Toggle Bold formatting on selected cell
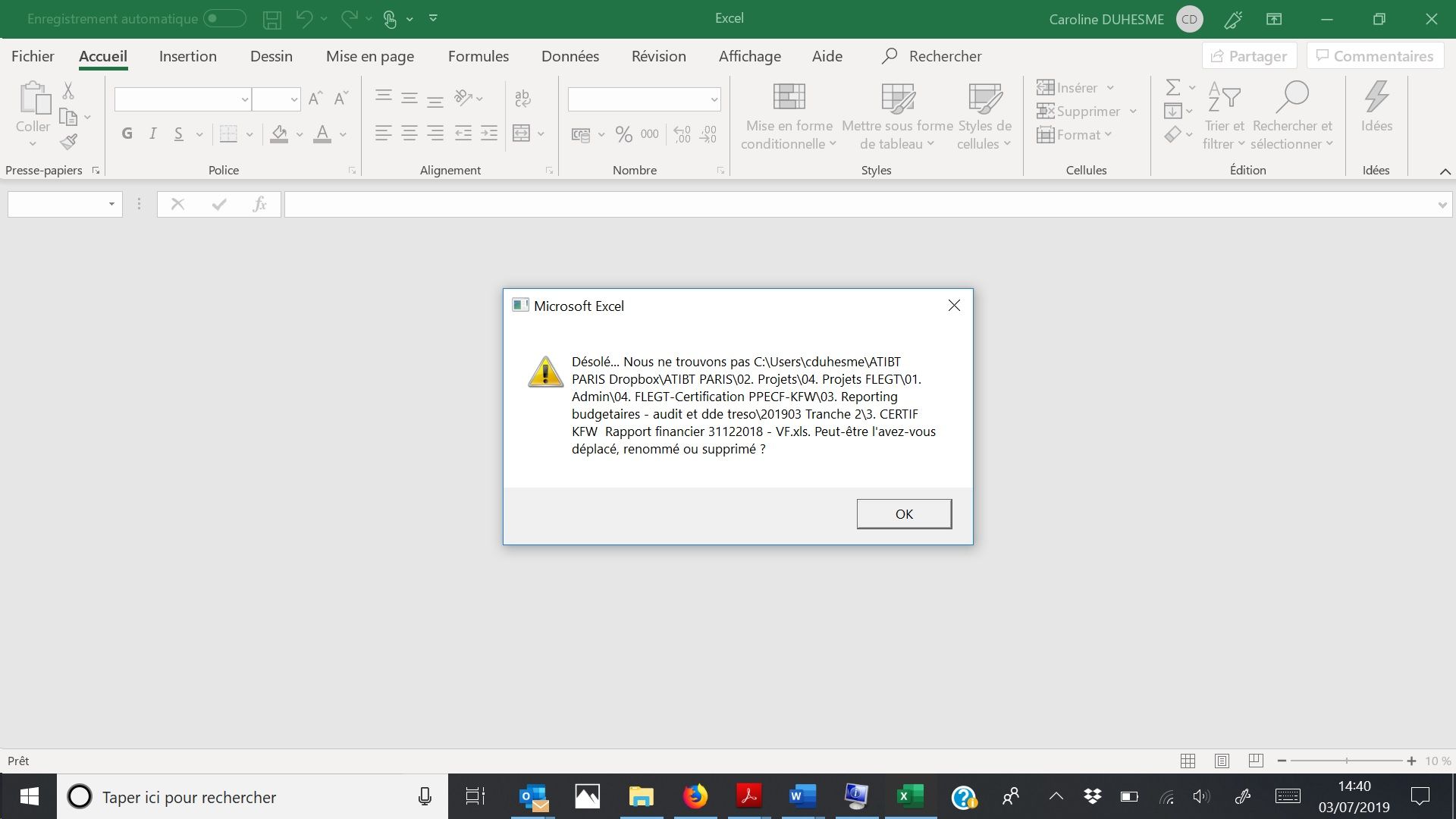The image size is (1456, 819). tap(126, 133)
